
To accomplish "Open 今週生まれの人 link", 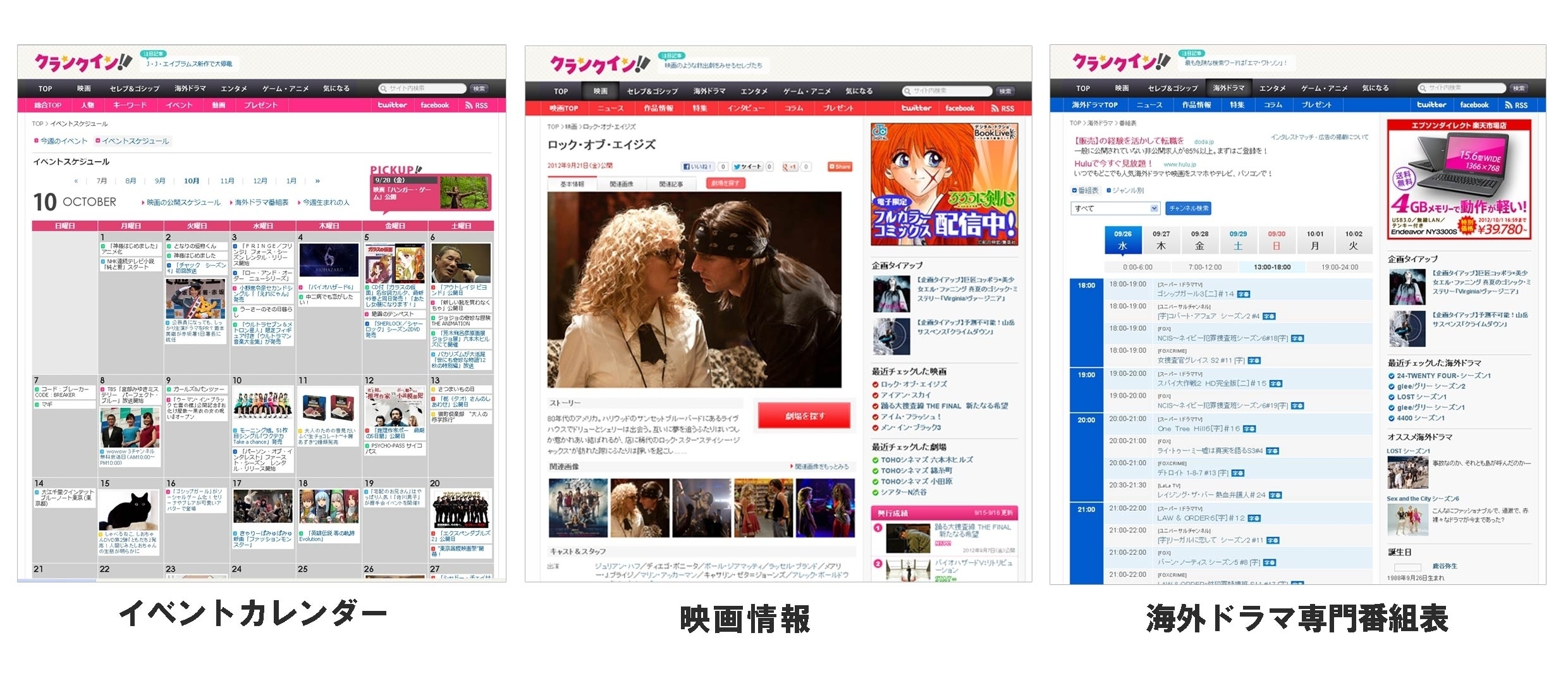I will 324,203.
